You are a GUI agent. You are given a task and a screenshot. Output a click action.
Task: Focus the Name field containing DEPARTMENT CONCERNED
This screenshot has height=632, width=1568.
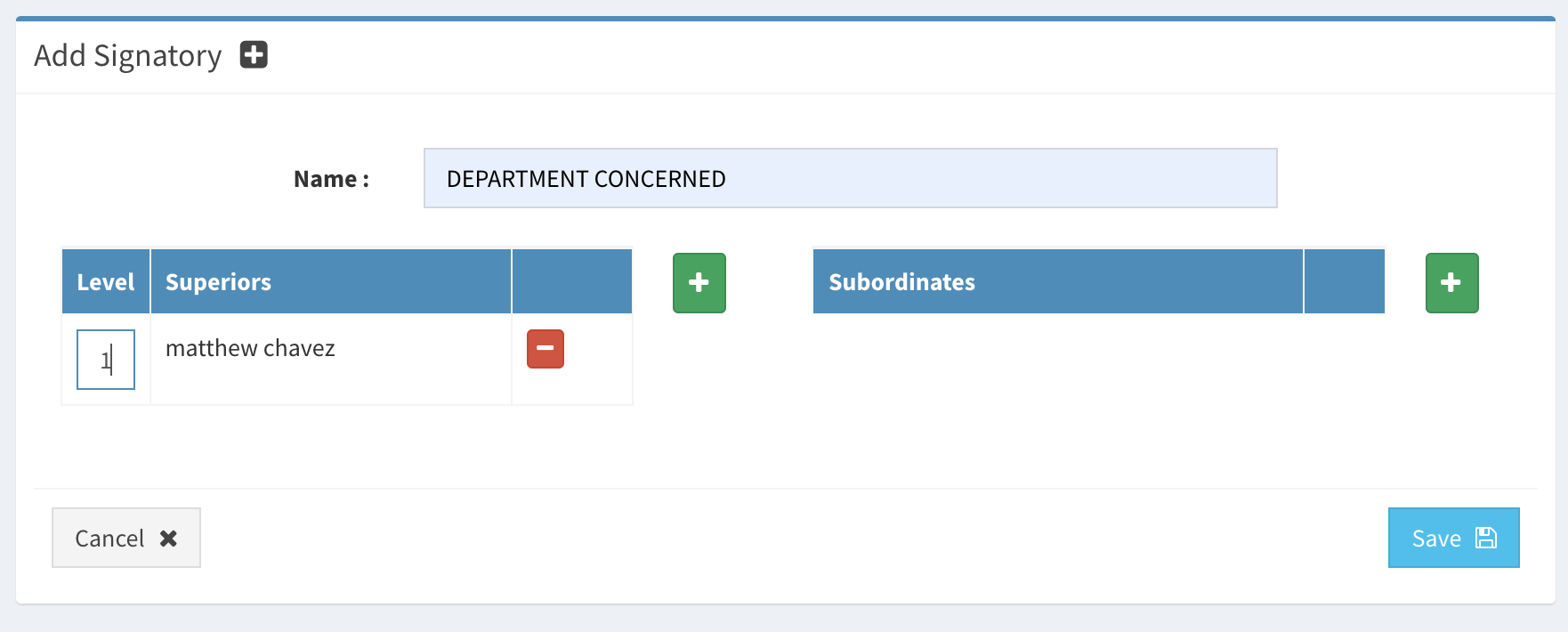point(850,179)
